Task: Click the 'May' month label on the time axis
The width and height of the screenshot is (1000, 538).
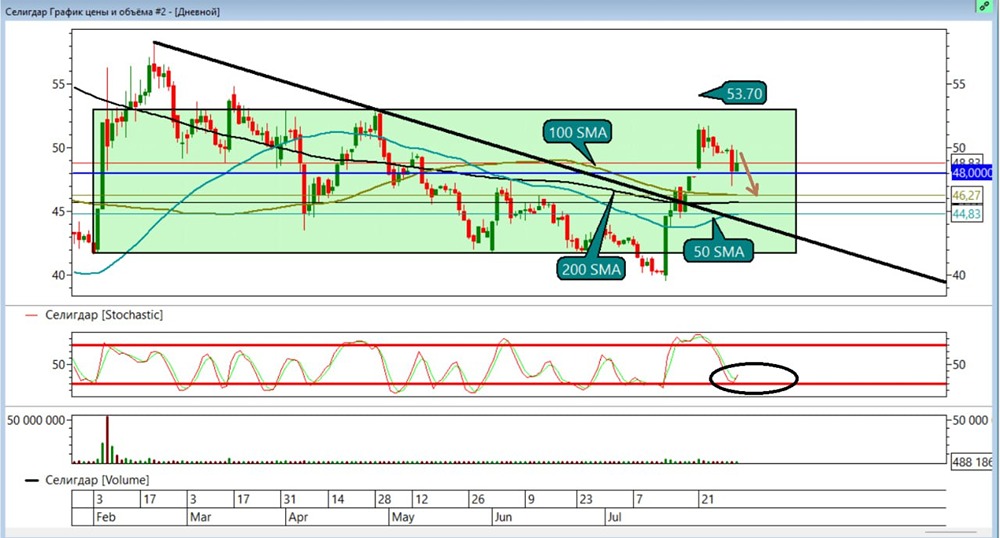Action: point(403,517)
